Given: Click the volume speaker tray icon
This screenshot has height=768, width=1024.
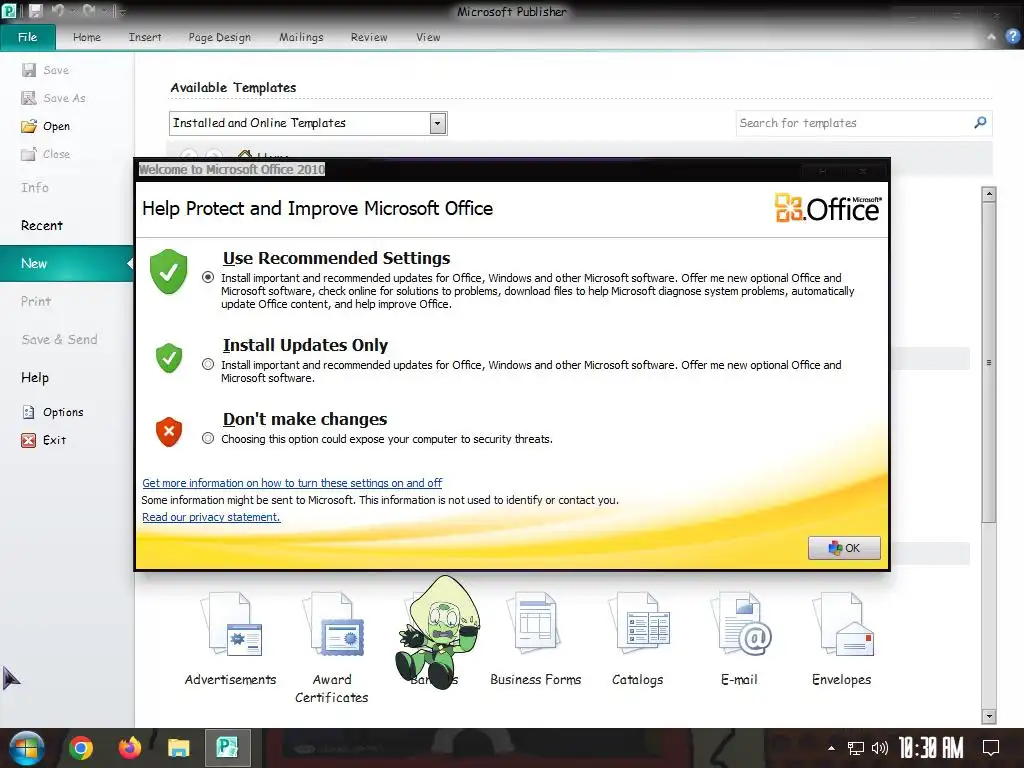Looking at the screenshot, I should 880,748.
